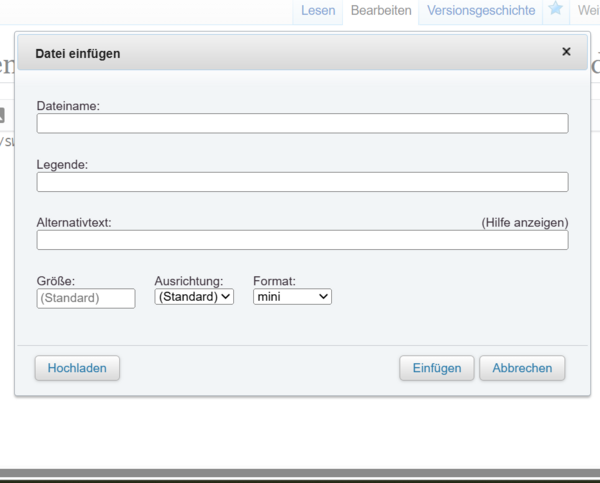Select the Bearbeiten tab
Screen dimensions: 600x483
(x=380, y=10)
